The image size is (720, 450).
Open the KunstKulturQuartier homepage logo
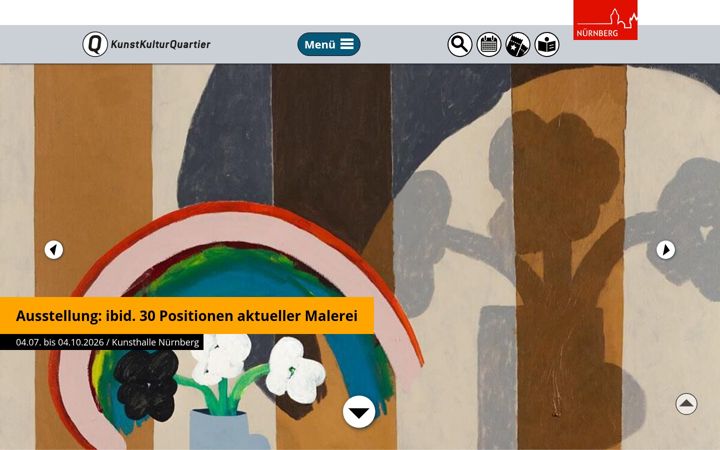pos(146,44)
